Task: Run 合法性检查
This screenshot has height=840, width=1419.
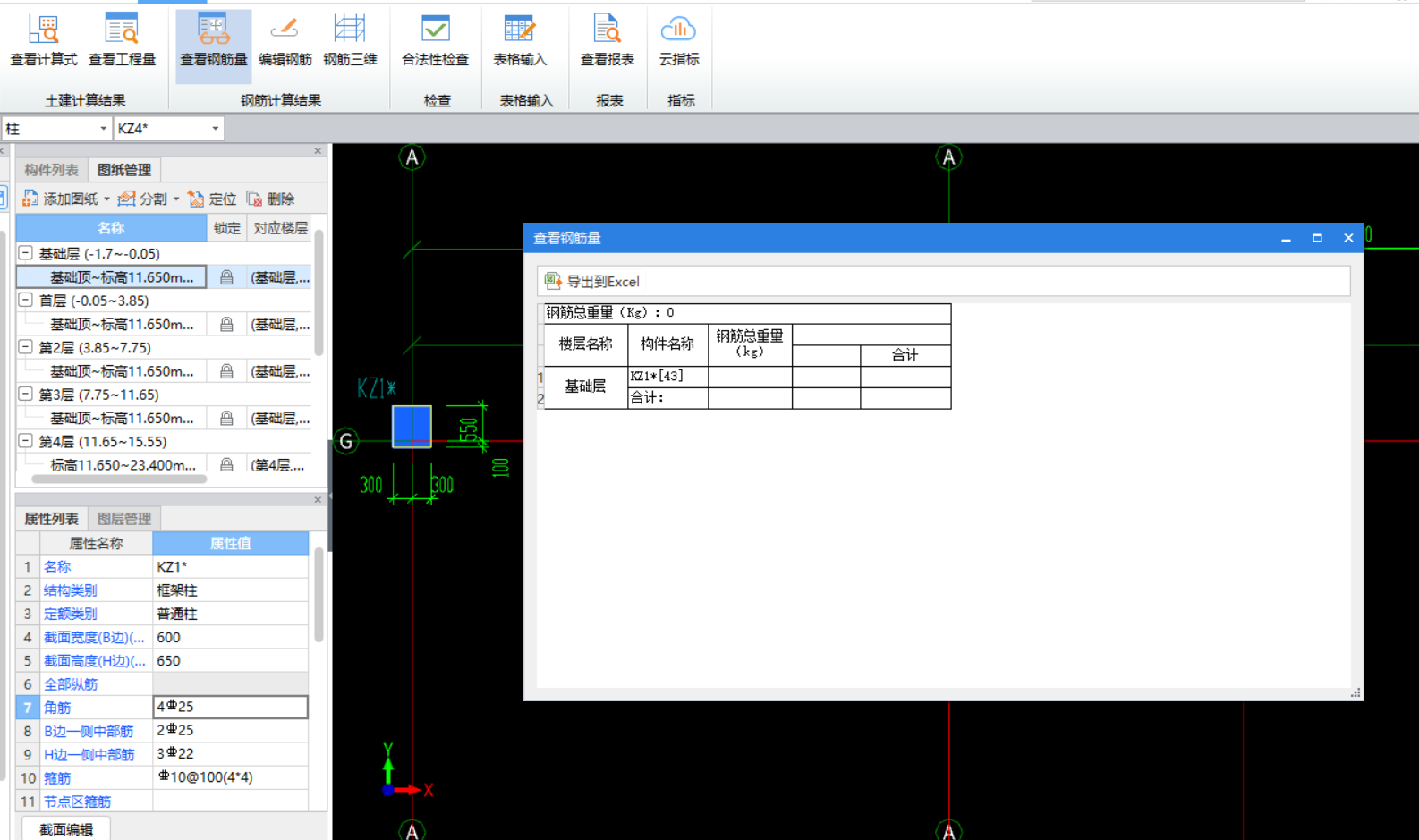Action: point(435,40)
